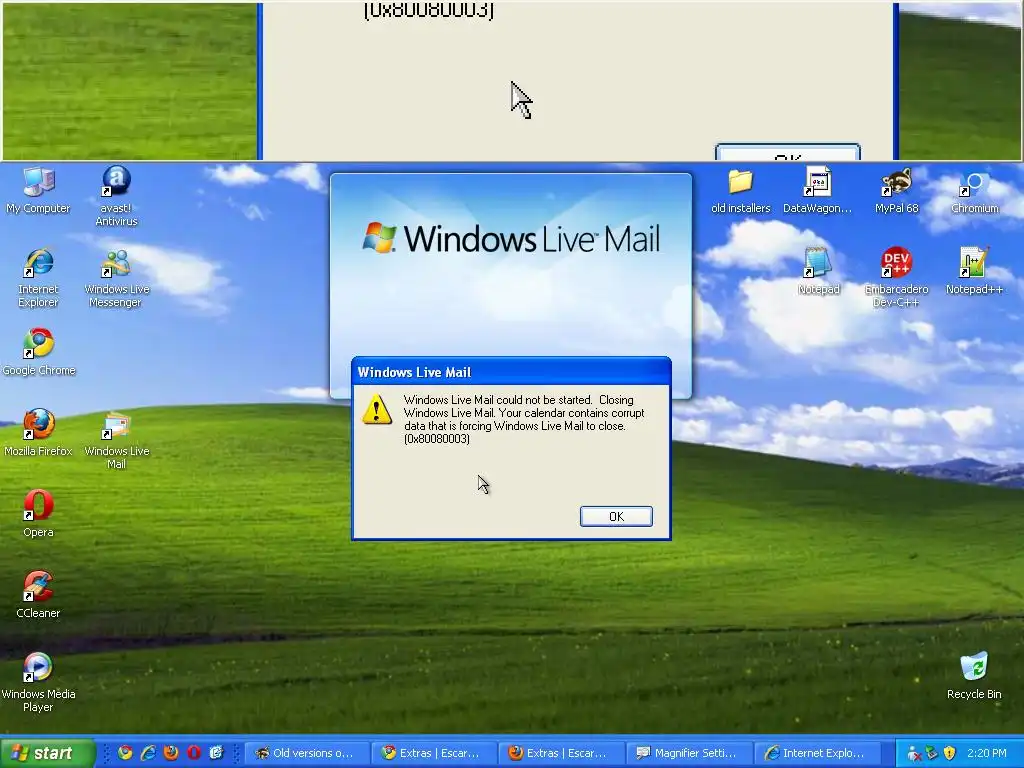Open the My Computer desktop icon
1024x768 pixels.
tap(38, 190)
